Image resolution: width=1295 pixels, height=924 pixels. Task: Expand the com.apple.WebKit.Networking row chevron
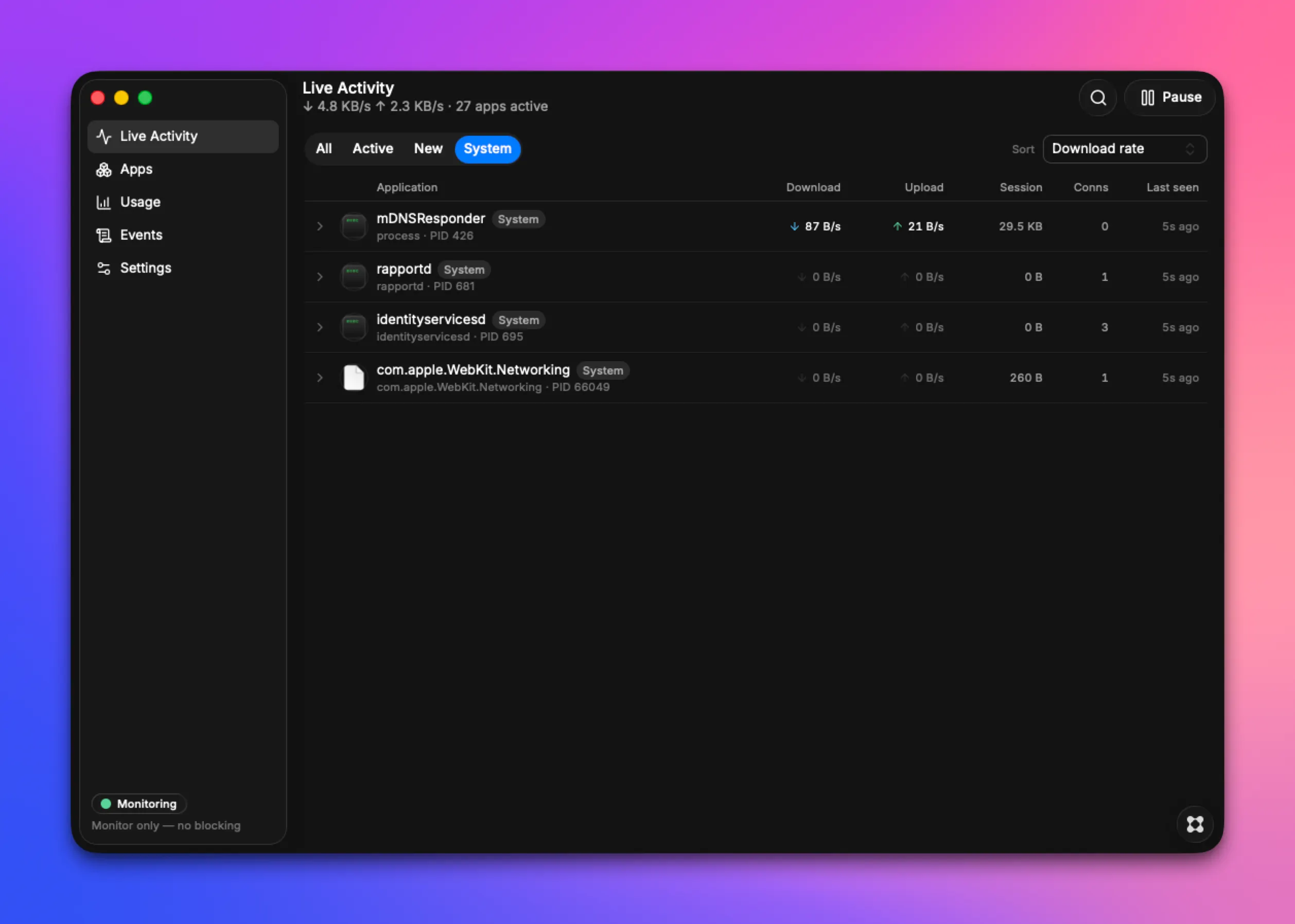pos(320,378)
